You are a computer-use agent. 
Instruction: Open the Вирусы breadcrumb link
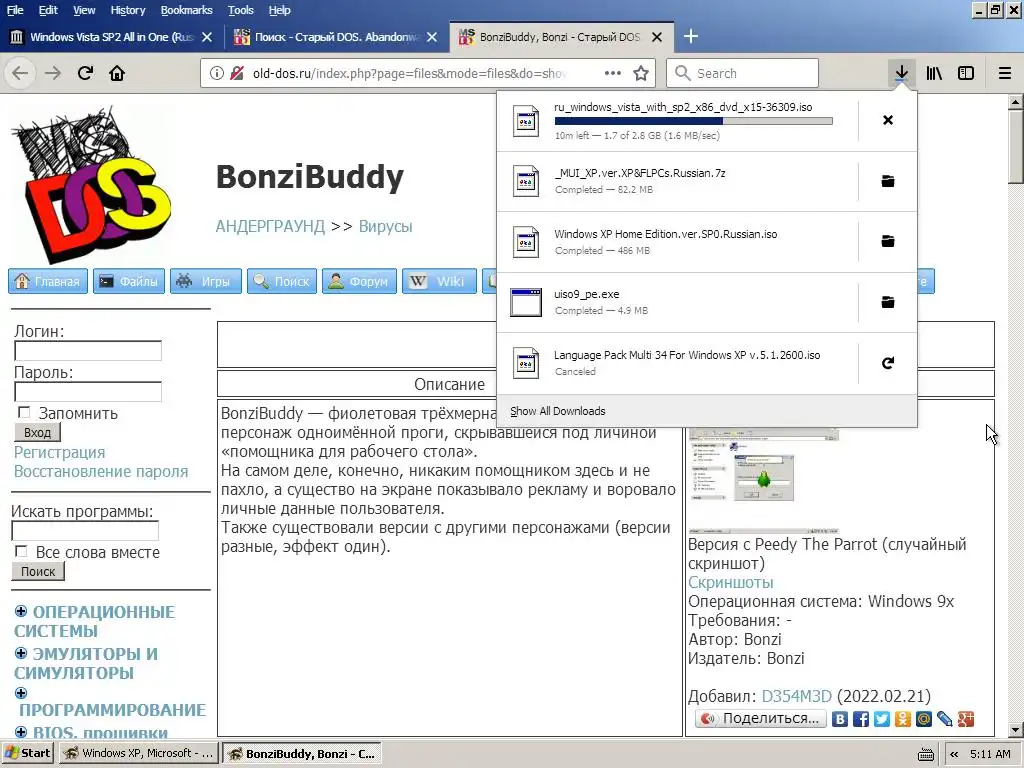385,227
